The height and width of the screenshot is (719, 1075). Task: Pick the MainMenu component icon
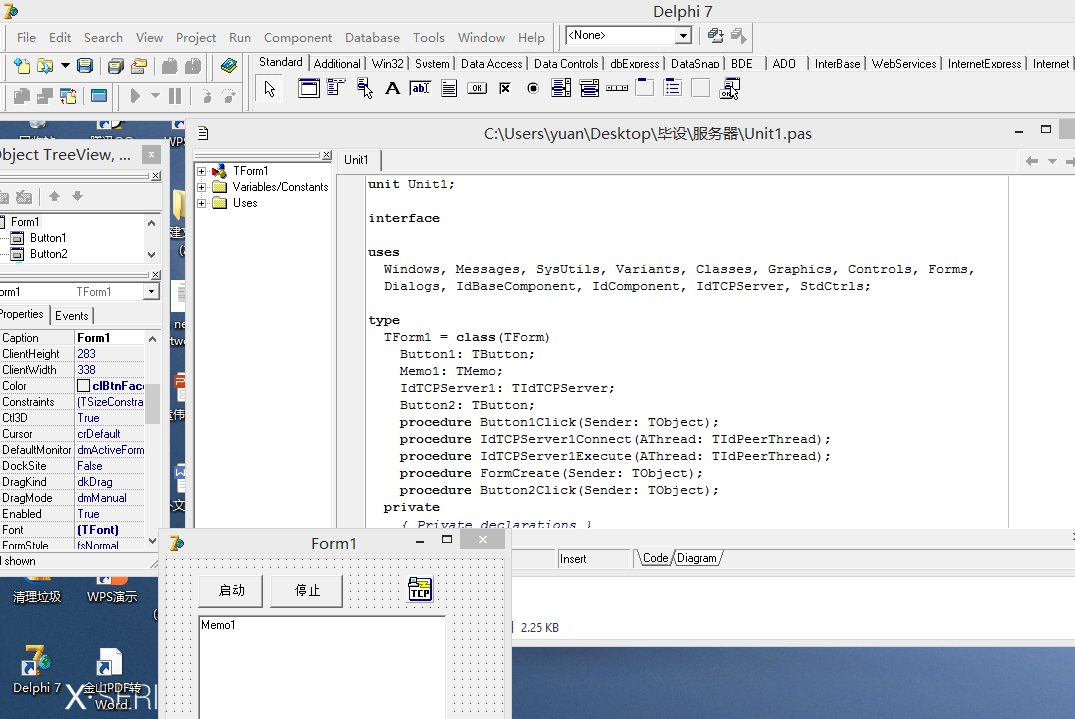pyautogui.click(x=337, y=89)
